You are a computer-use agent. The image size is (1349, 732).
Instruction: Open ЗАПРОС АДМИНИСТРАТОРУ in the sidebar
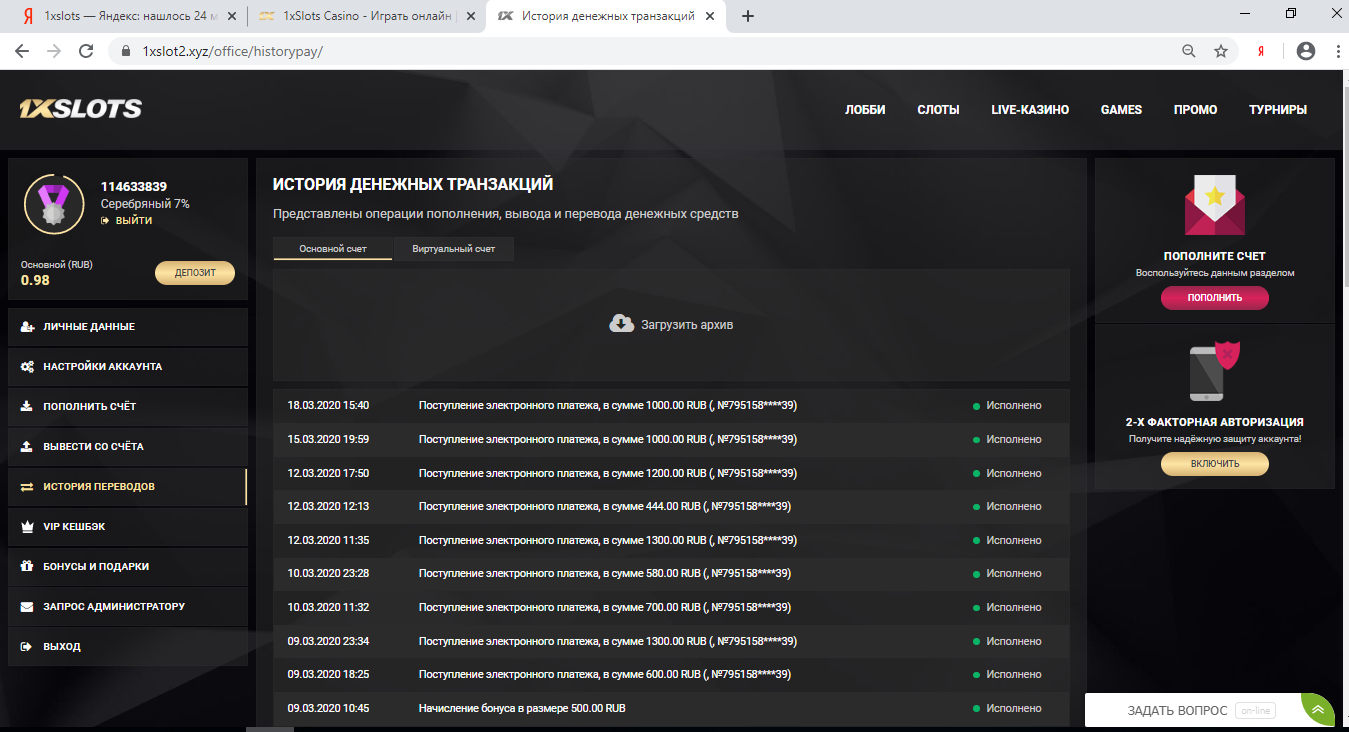click(127, 607)
